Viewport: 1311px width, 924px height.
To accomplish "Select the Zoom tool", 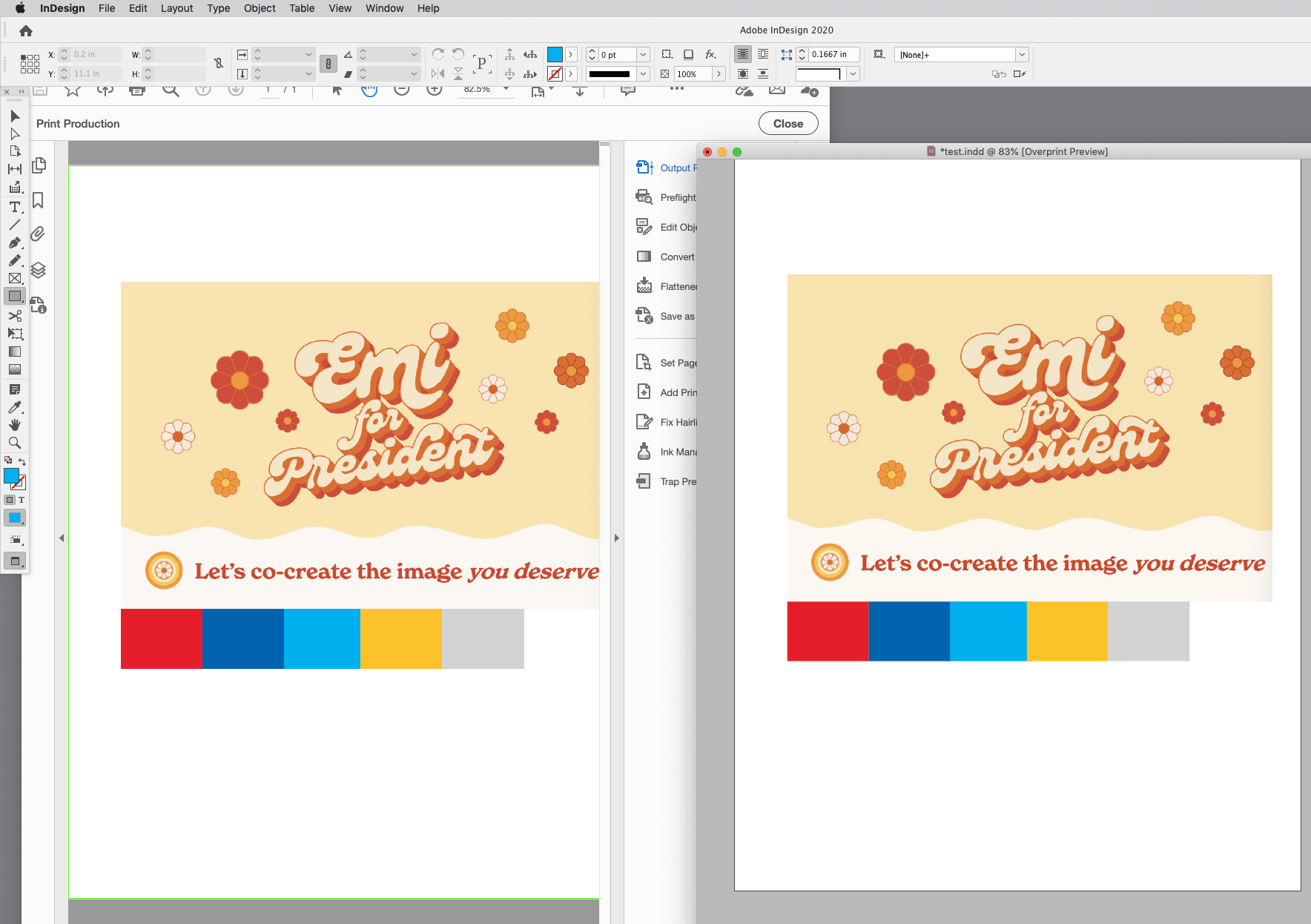I will pos(13,443).
